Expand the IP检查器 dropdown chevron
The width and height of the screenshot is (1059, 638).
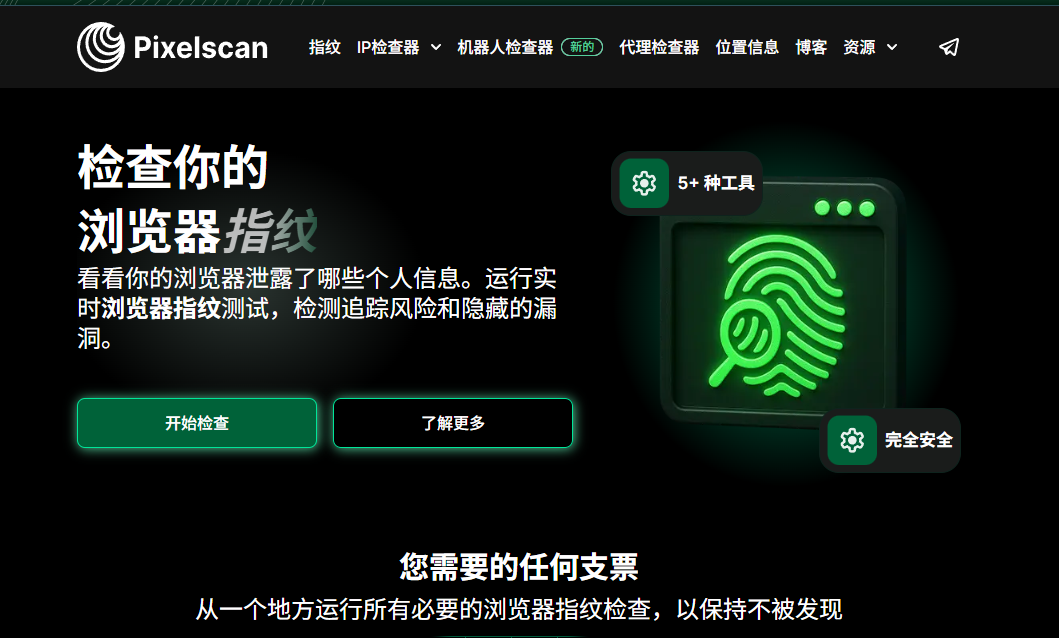436,47
